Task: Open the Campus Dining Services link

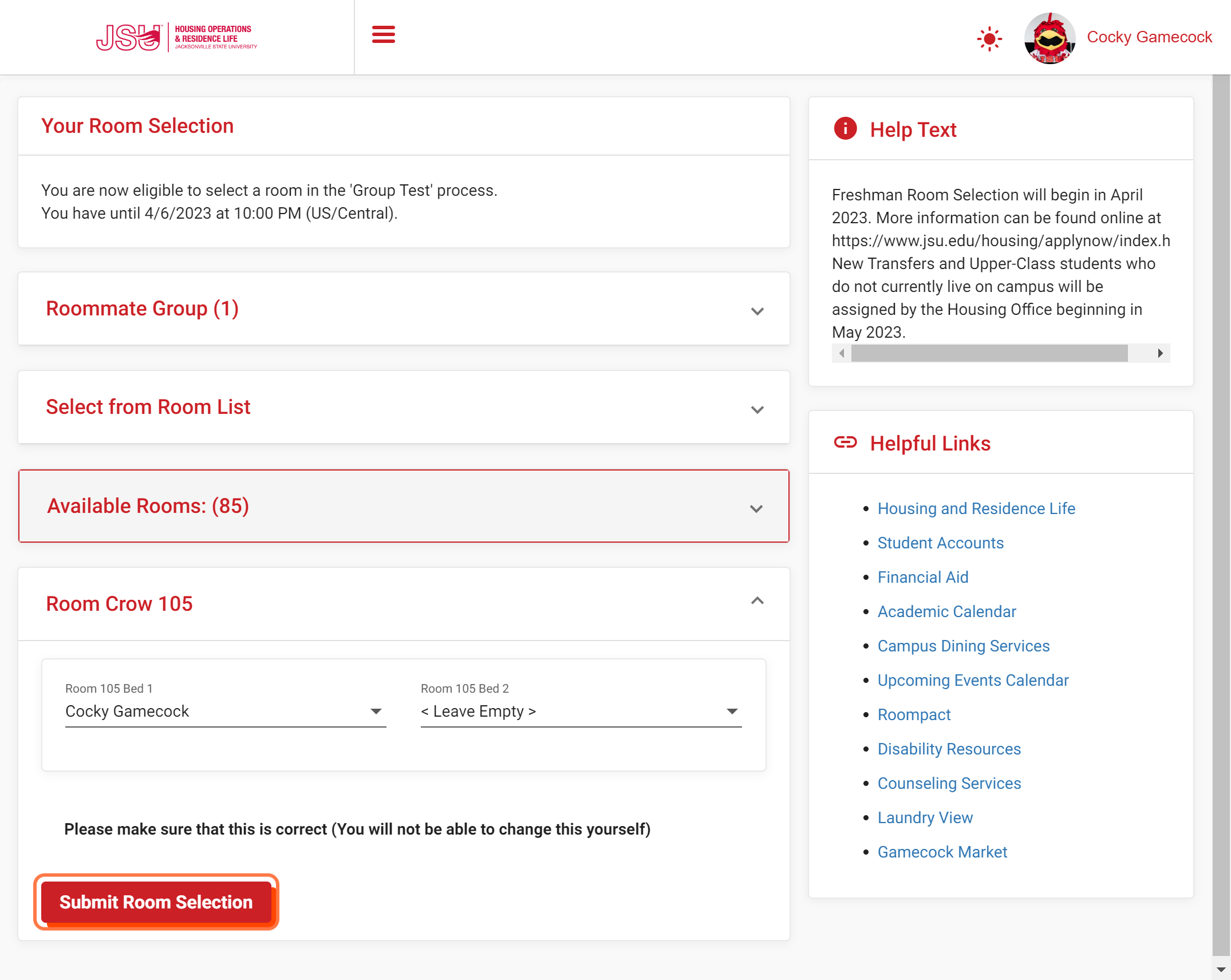Action: 963,646
